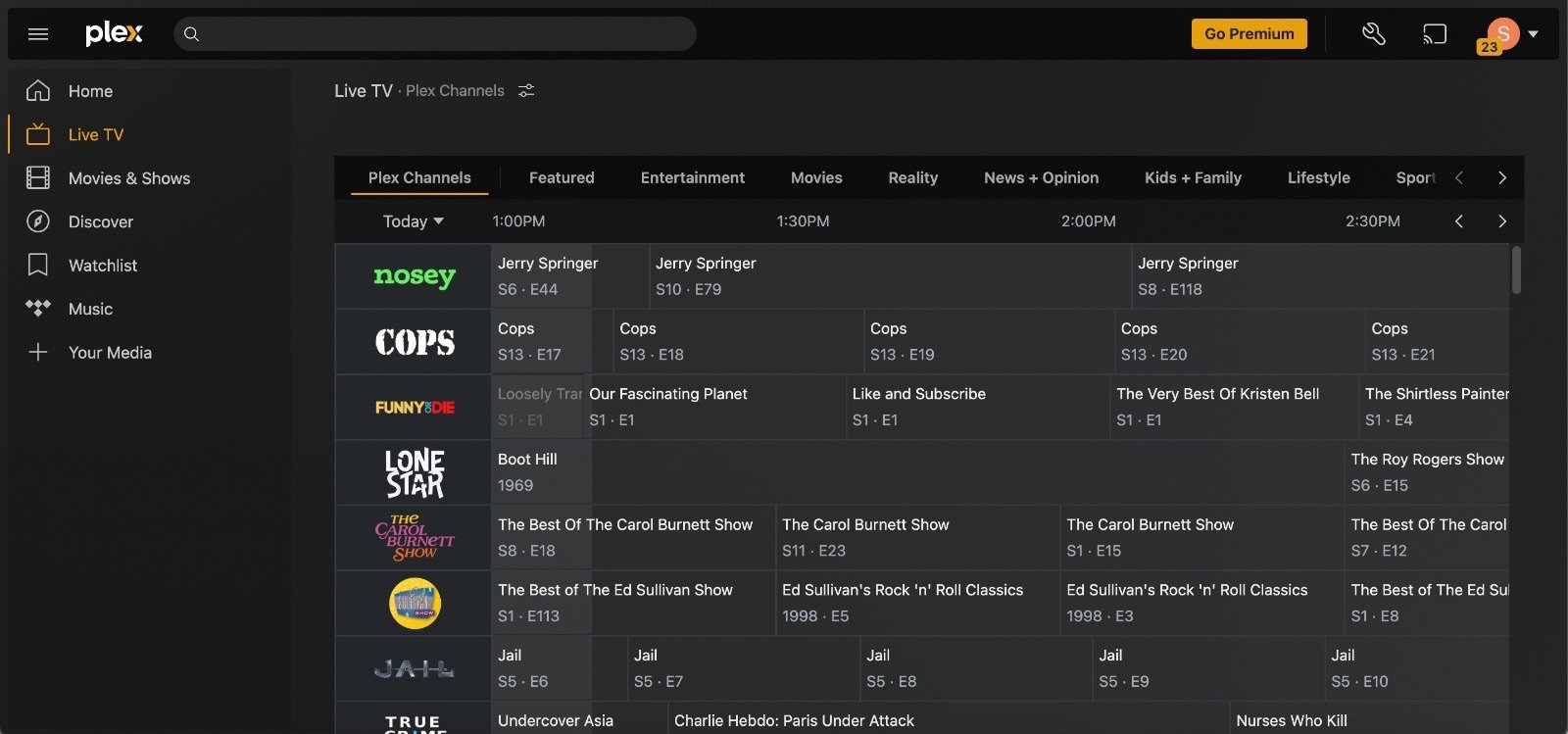
Task: Switch to the Plex Channels tab
Action: [419, 177]
